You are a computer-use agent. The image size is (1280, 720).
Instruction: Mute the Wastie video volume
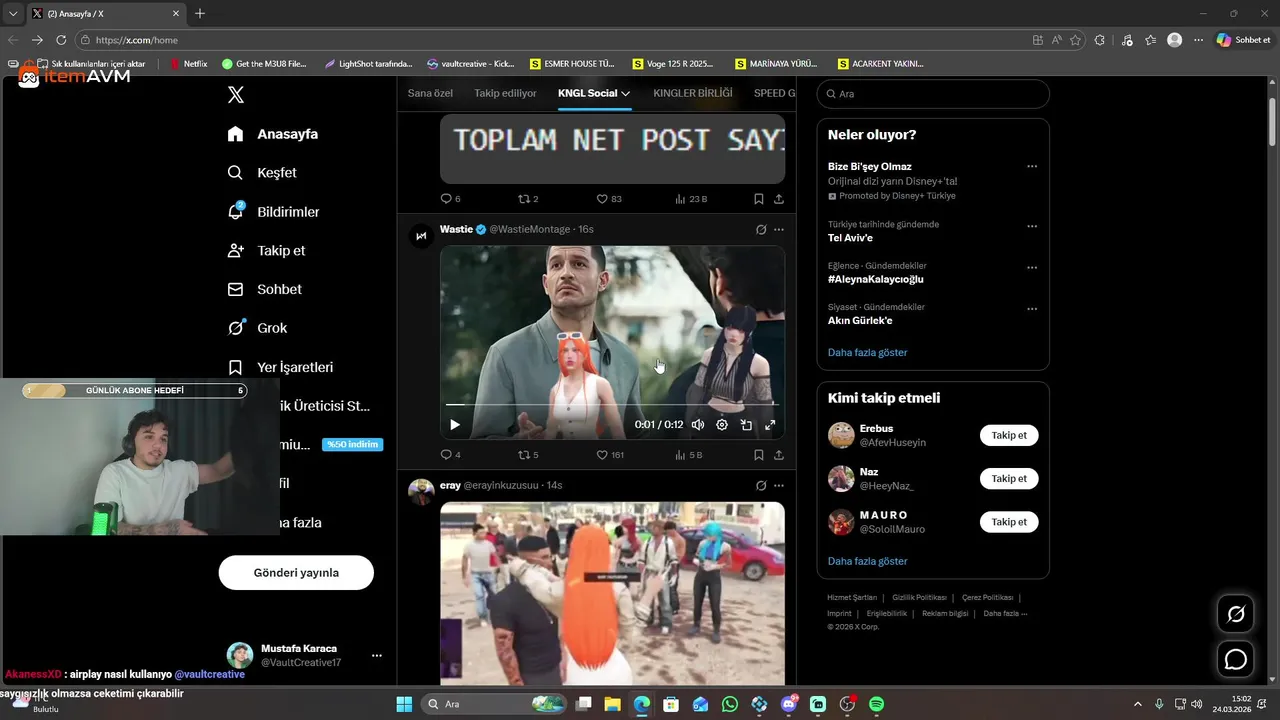point(697,425)
